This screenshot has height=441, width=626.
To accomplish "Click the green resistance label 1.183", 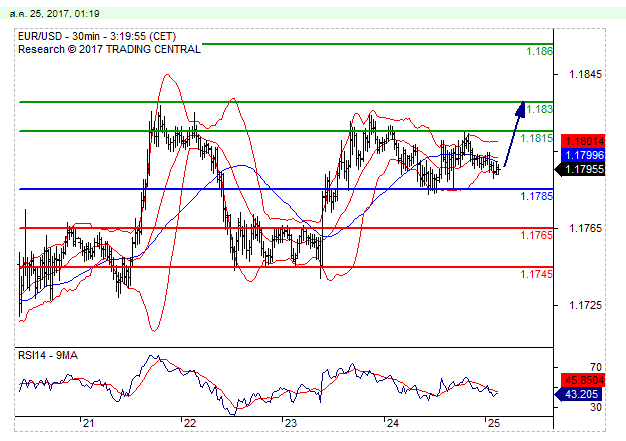I will (539, 109).
